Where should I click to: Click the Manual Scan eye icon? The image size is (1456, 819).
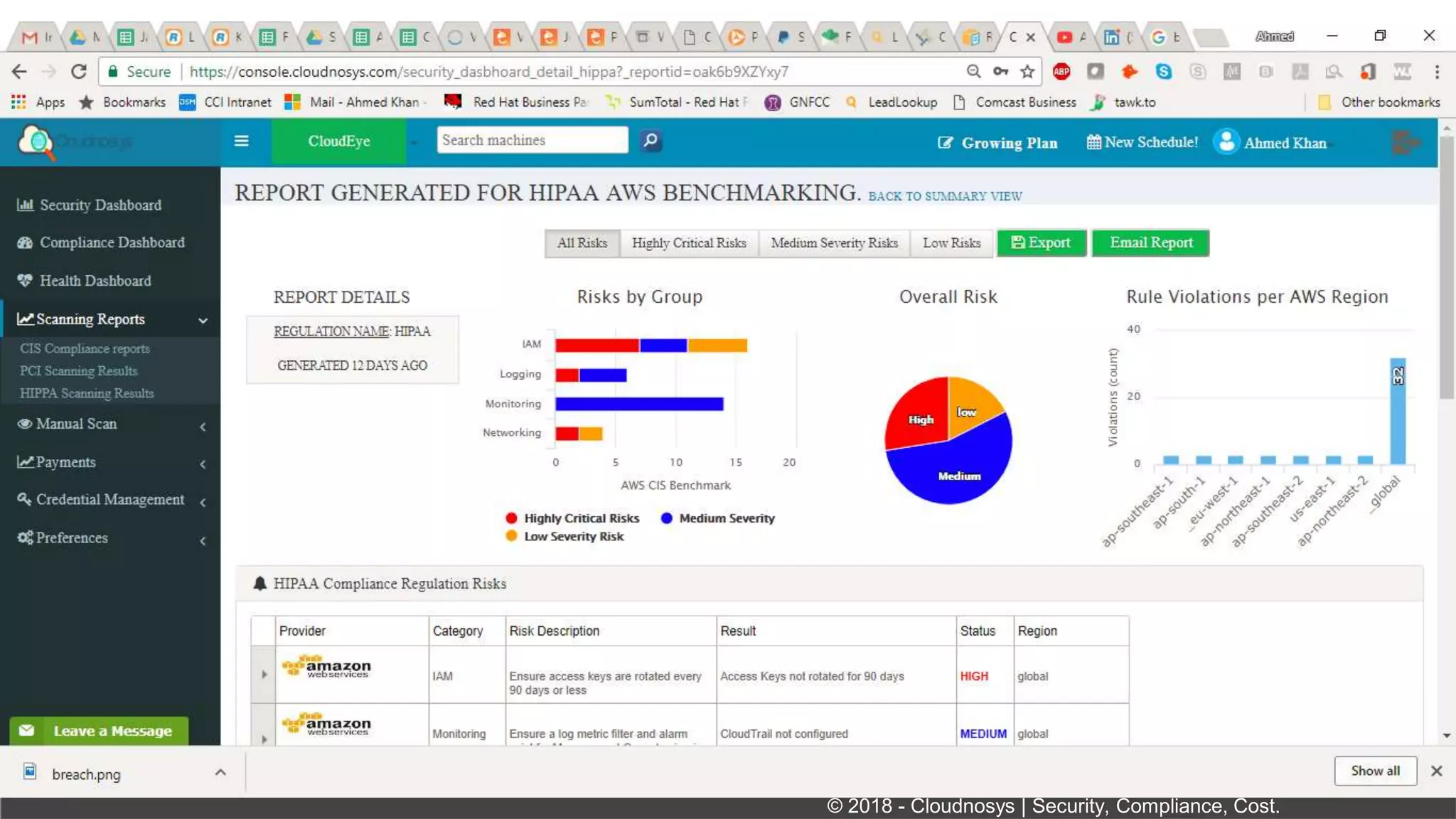[x=24, y=424]
